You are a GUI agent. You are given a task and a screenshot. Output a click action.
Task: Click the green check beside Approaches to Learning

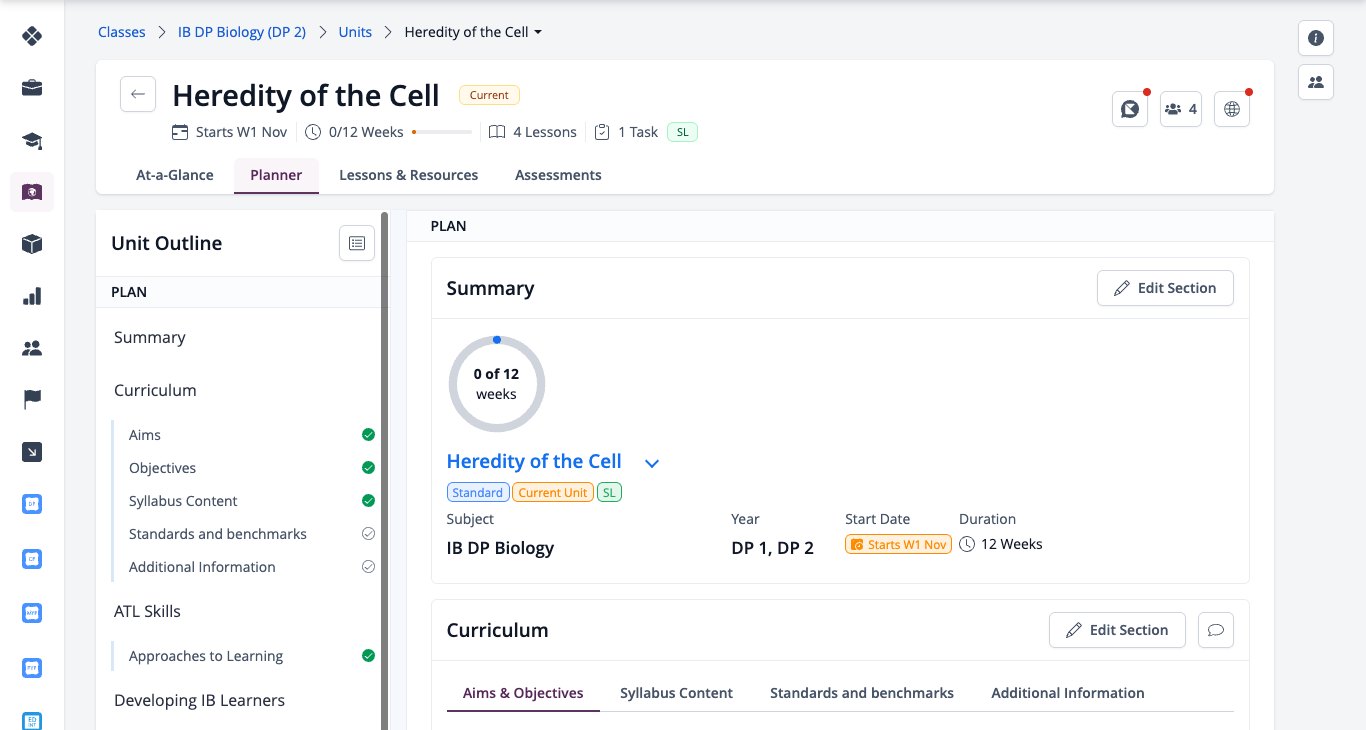point(368,656)
